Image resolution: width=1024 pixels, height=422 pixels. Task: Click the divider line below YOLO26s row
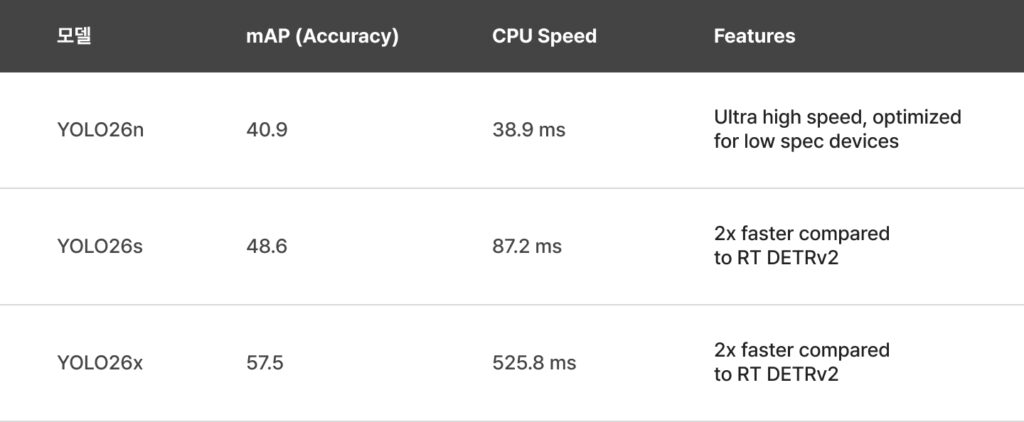coord(512,305)
